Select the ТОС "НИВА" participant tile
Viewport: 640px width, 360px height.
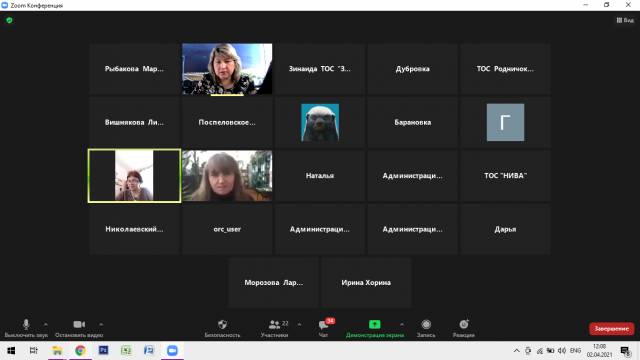(x=505, y=176)
